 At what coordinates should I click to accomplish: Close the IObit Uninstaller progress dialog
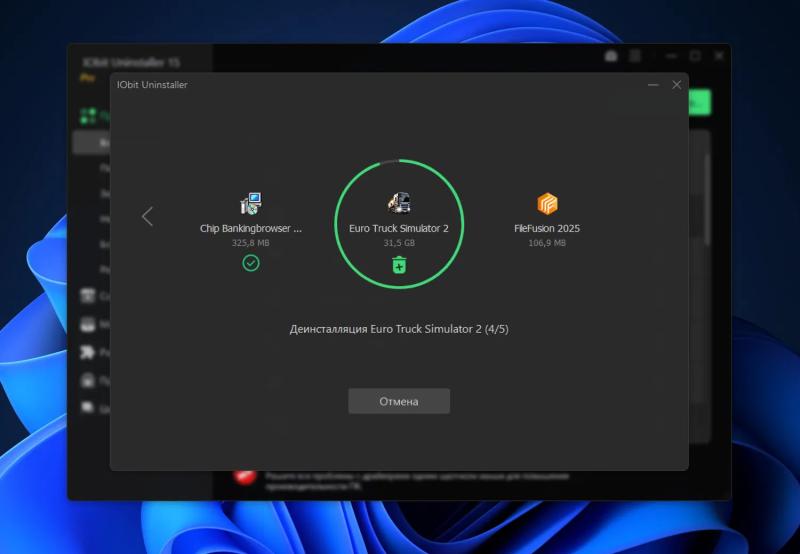coord(677,85)
